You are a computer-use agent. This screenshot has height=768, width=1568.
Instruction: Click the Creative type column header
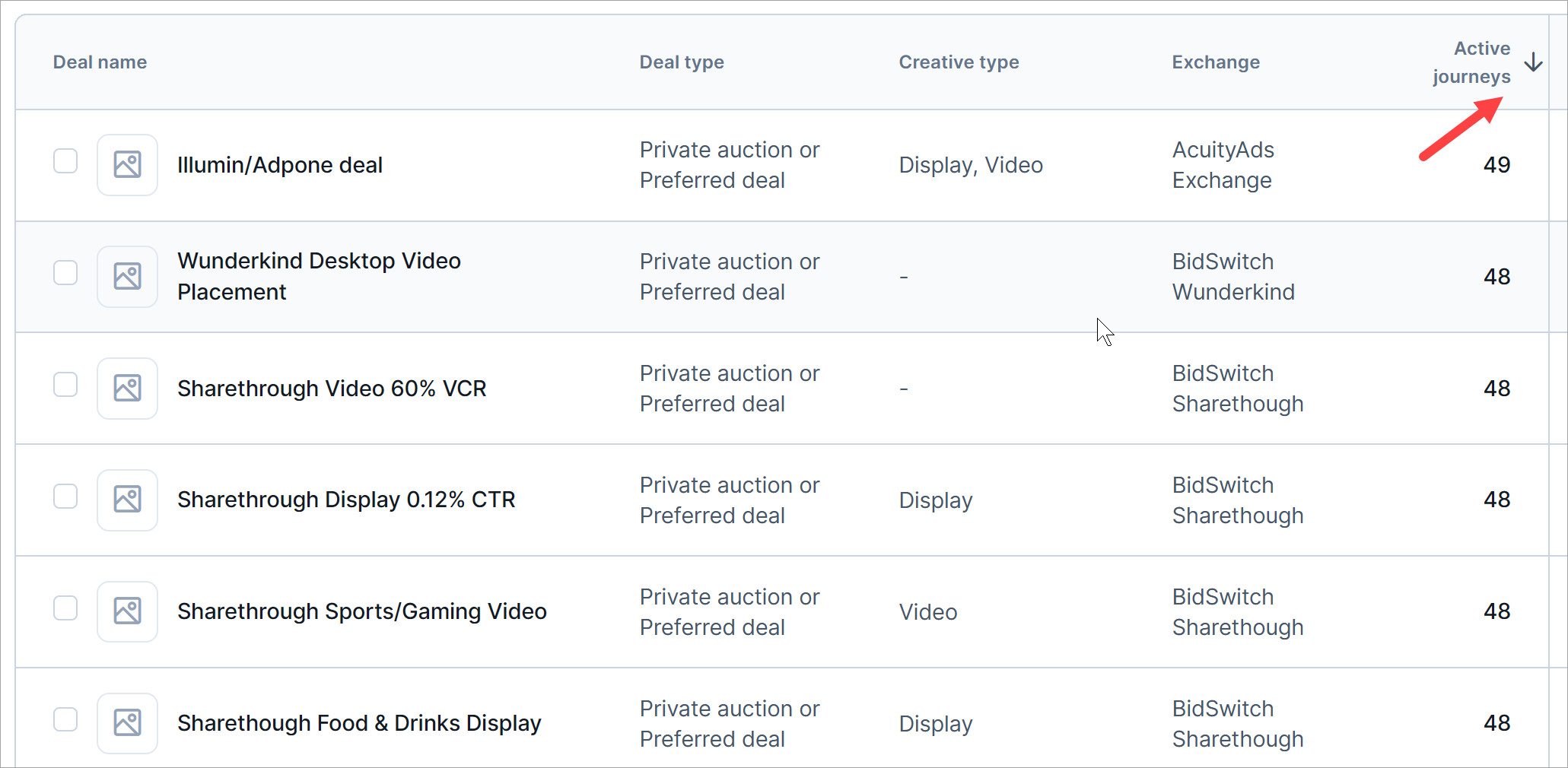pos(959,62)
